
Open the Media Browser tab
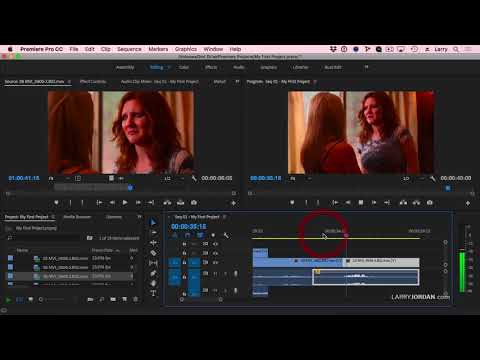(77, 217)
